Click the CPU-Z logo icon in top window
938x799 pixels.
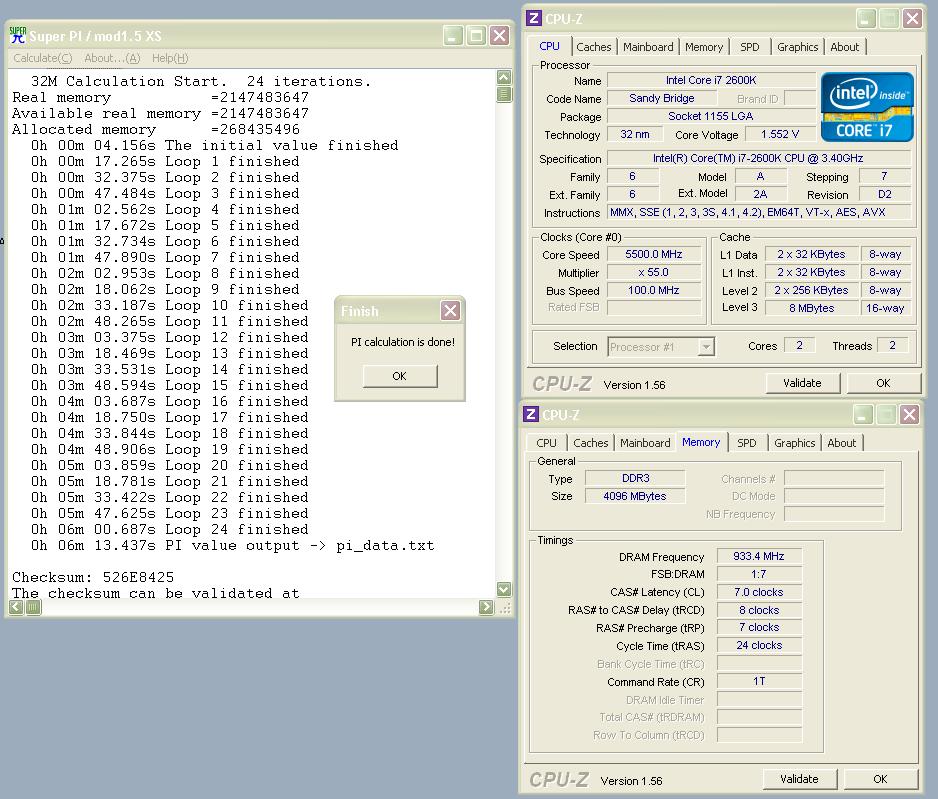pos(534,18)
